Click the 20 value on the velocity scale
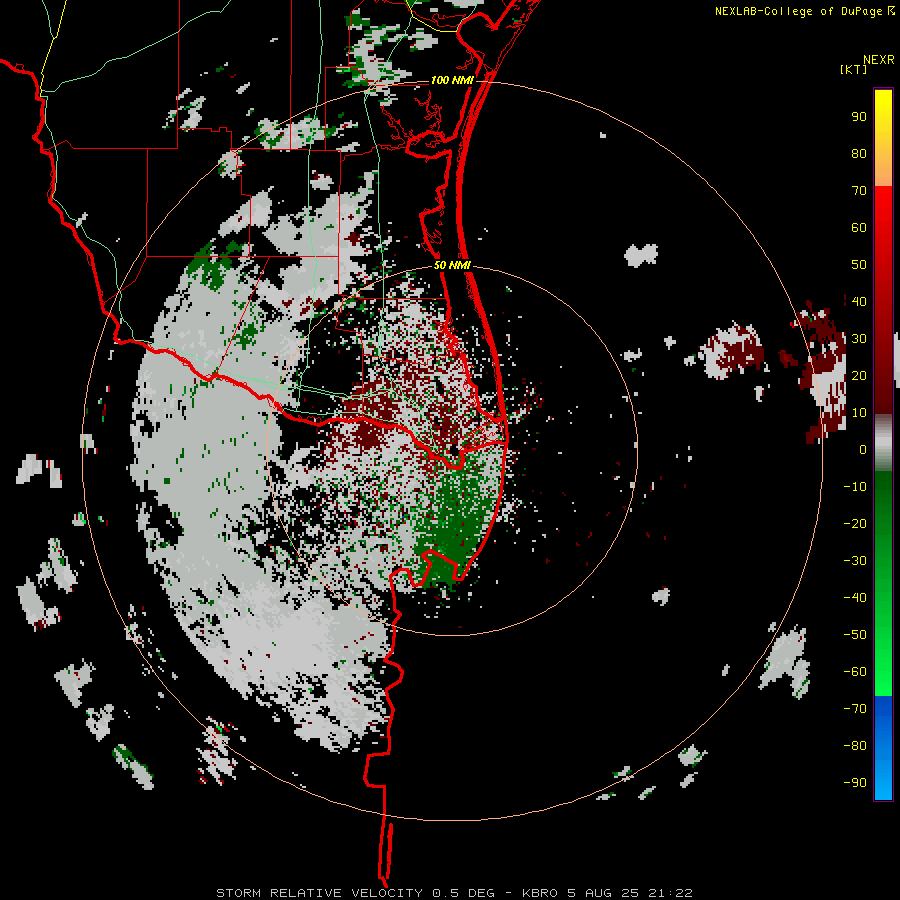 click(859, 376)
